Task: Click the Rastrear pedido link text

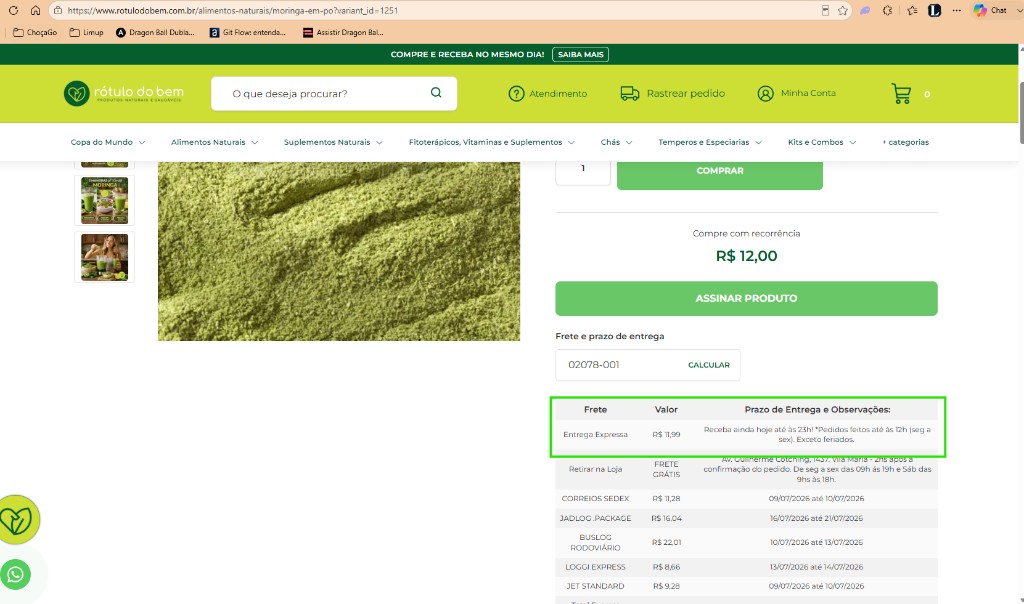Action: (x=686, y=93)
